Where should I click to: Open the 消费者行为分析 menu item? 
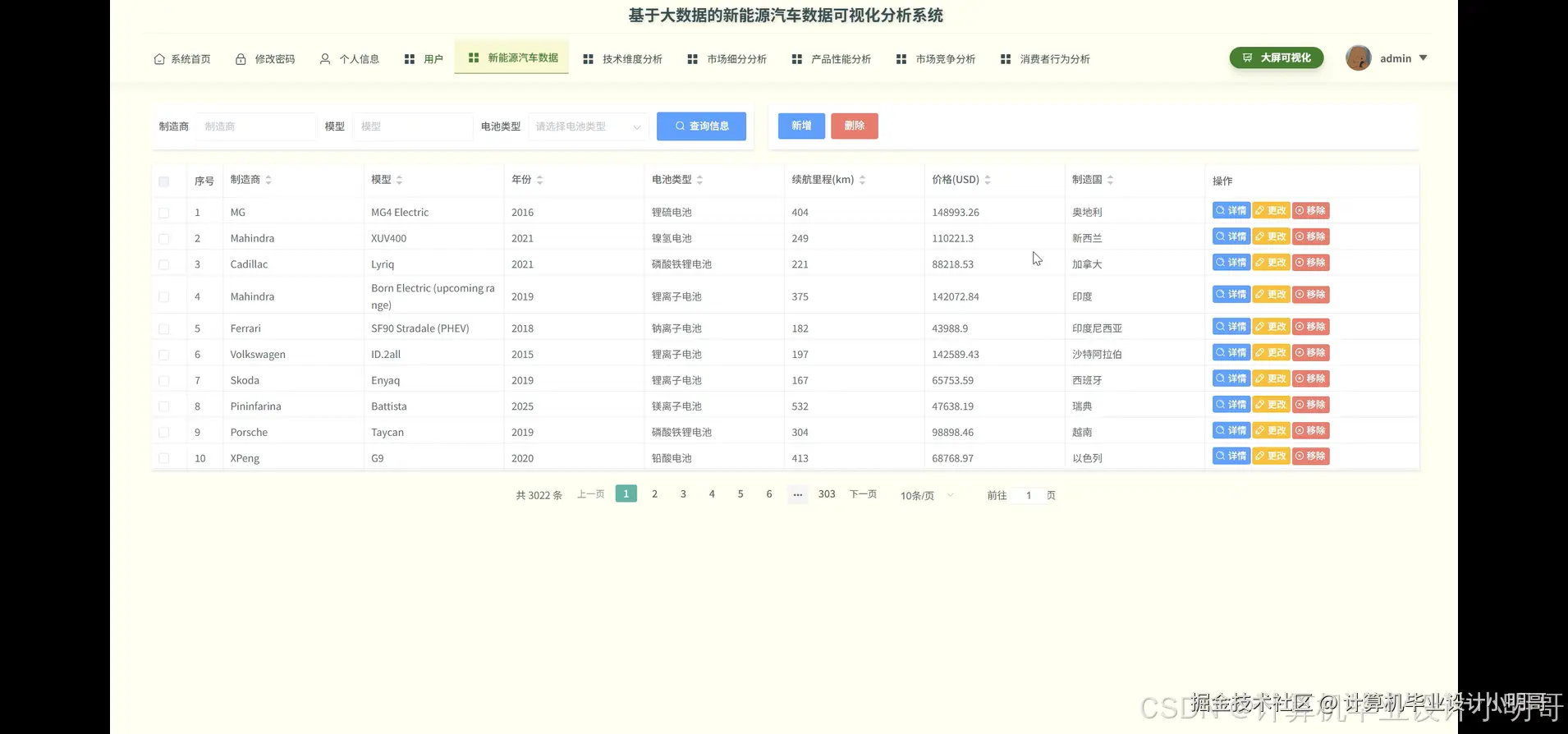pos(1046,59)
